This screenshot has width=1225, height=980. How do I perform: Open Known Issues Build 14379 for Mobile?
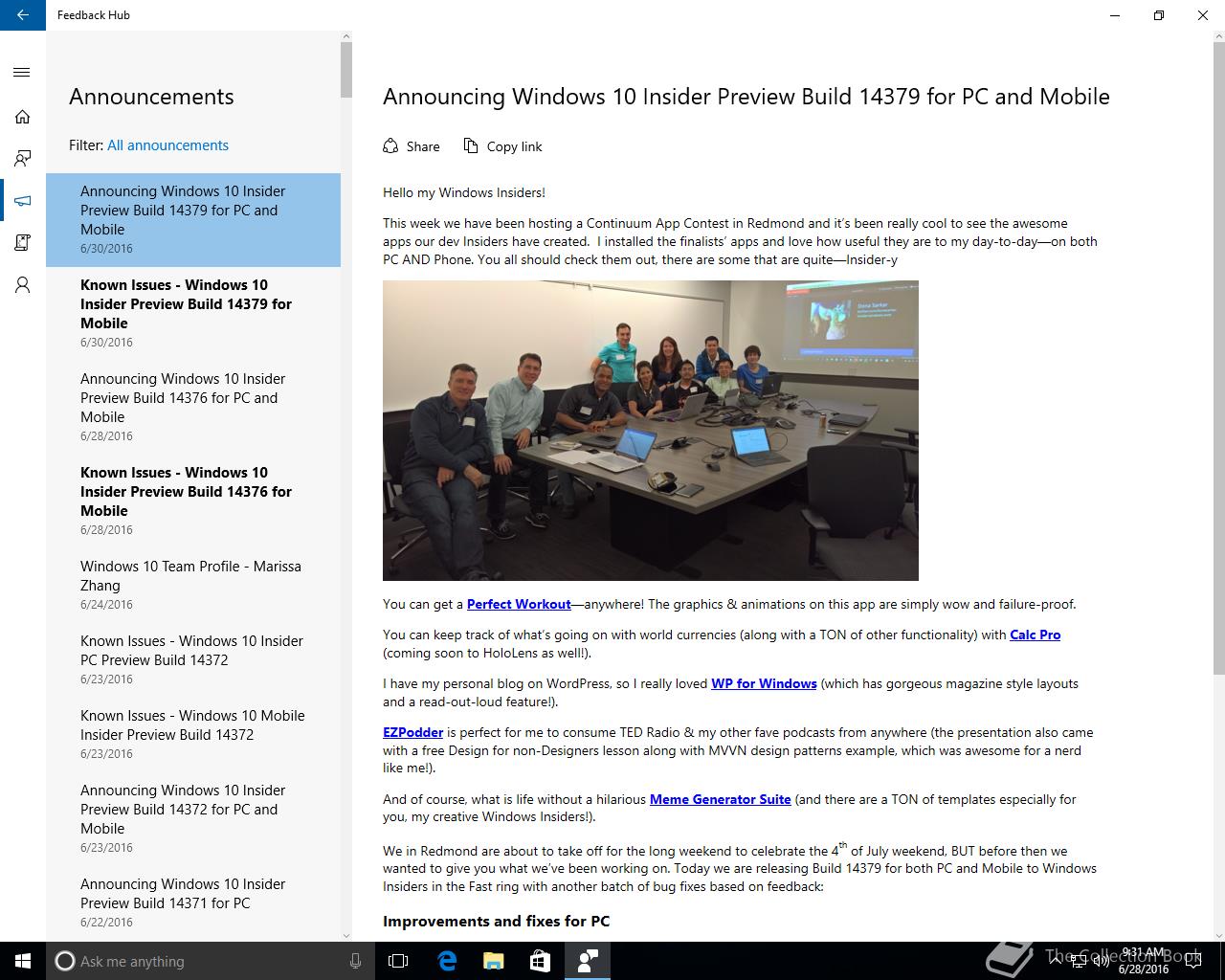tap(193, 313)
